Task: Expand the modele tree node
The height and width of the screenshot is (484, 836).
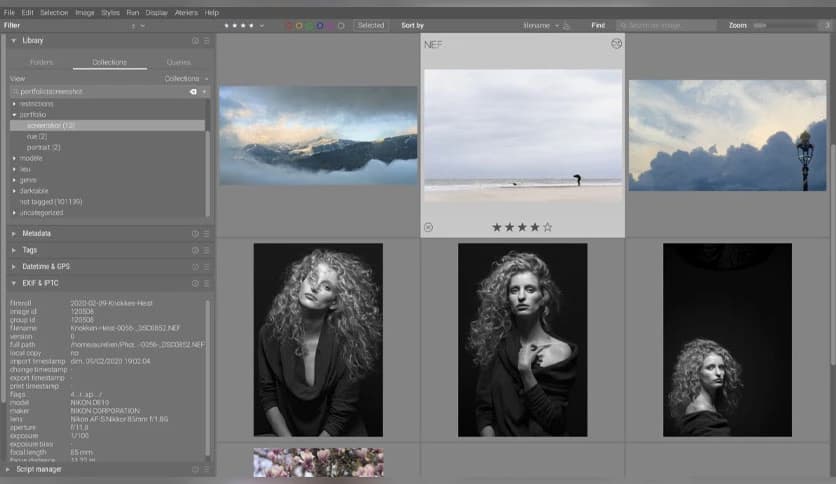Action: coord(14,158)
